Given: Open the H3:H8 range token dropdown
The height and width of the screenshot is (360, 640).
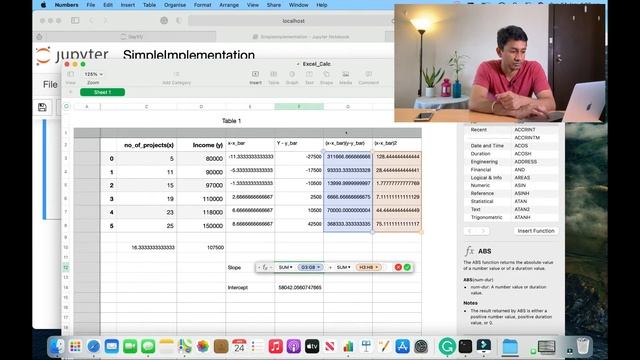Looking at the screenshot, I should point(369,267).
